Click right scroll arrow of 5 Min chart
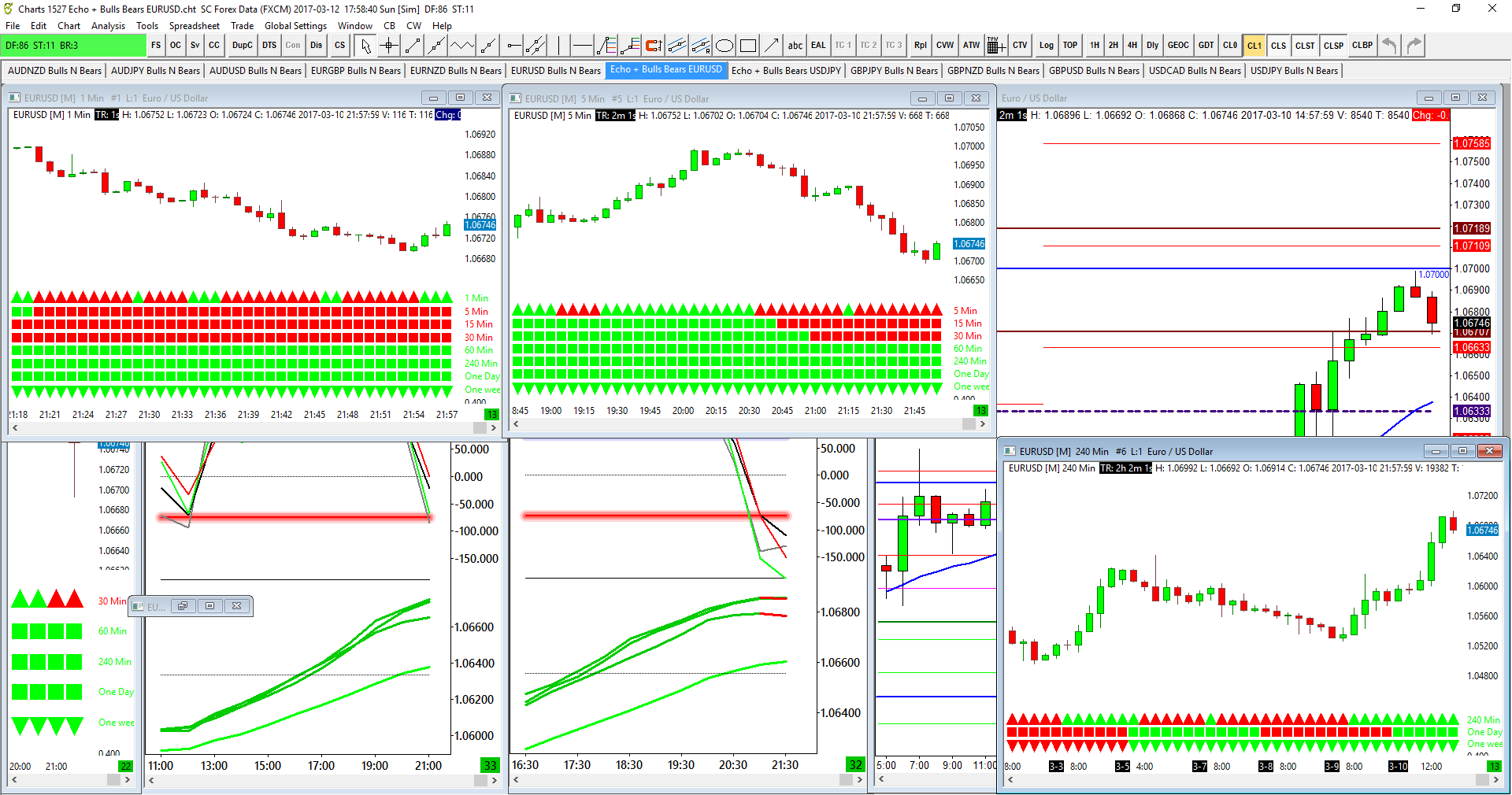This screenshot has width=1512, height=795. point(982,424)
